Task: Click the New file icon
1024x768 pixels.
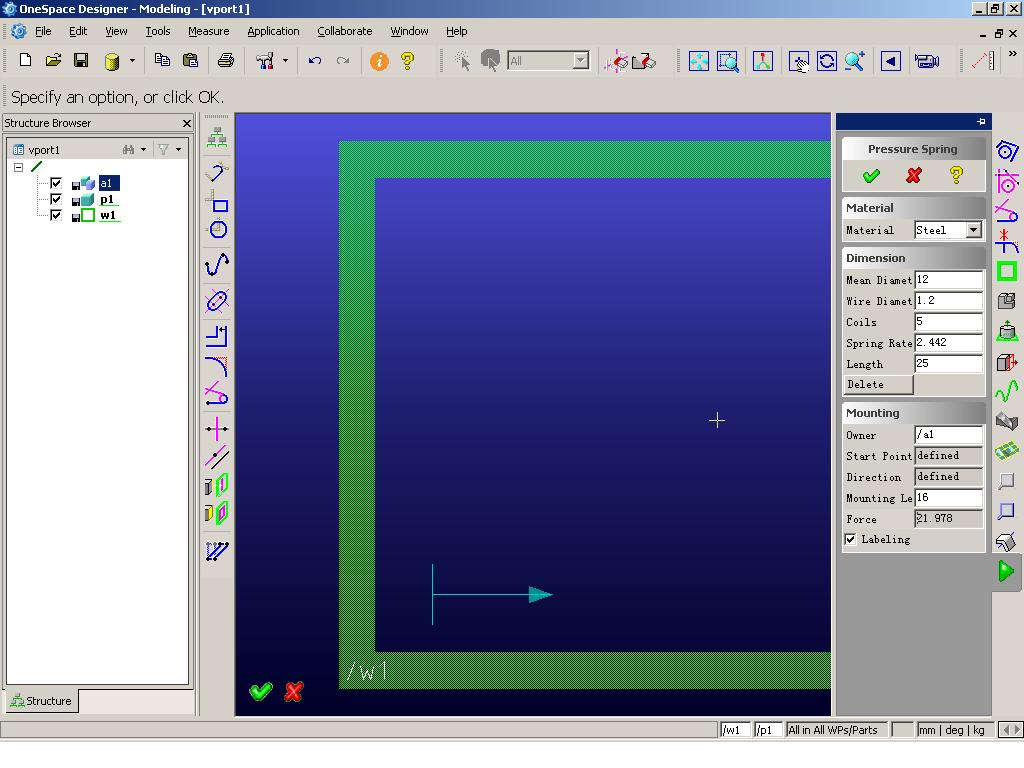Action: point(25,61)
